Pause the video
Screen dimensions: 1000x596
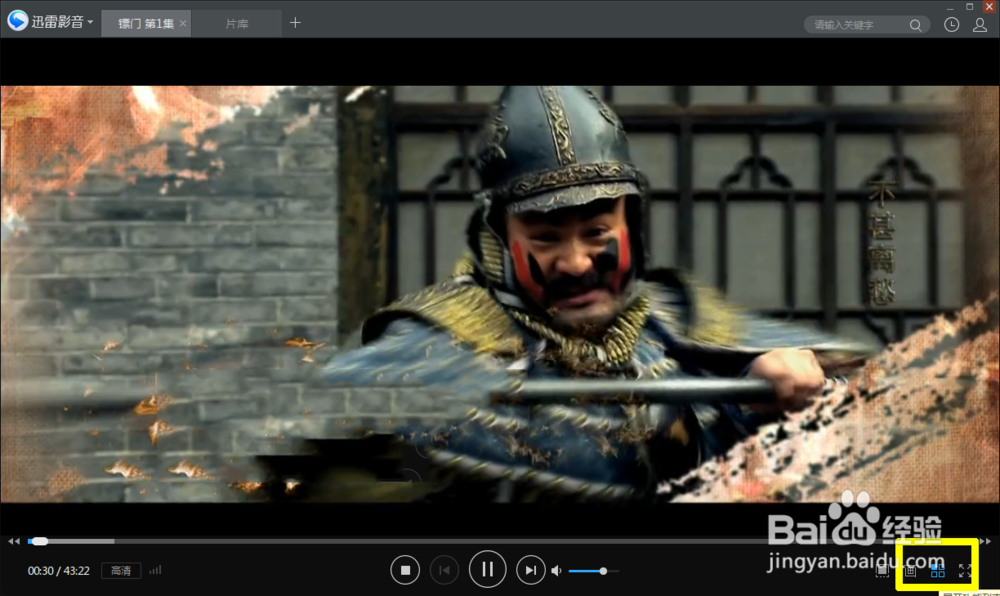487,569
